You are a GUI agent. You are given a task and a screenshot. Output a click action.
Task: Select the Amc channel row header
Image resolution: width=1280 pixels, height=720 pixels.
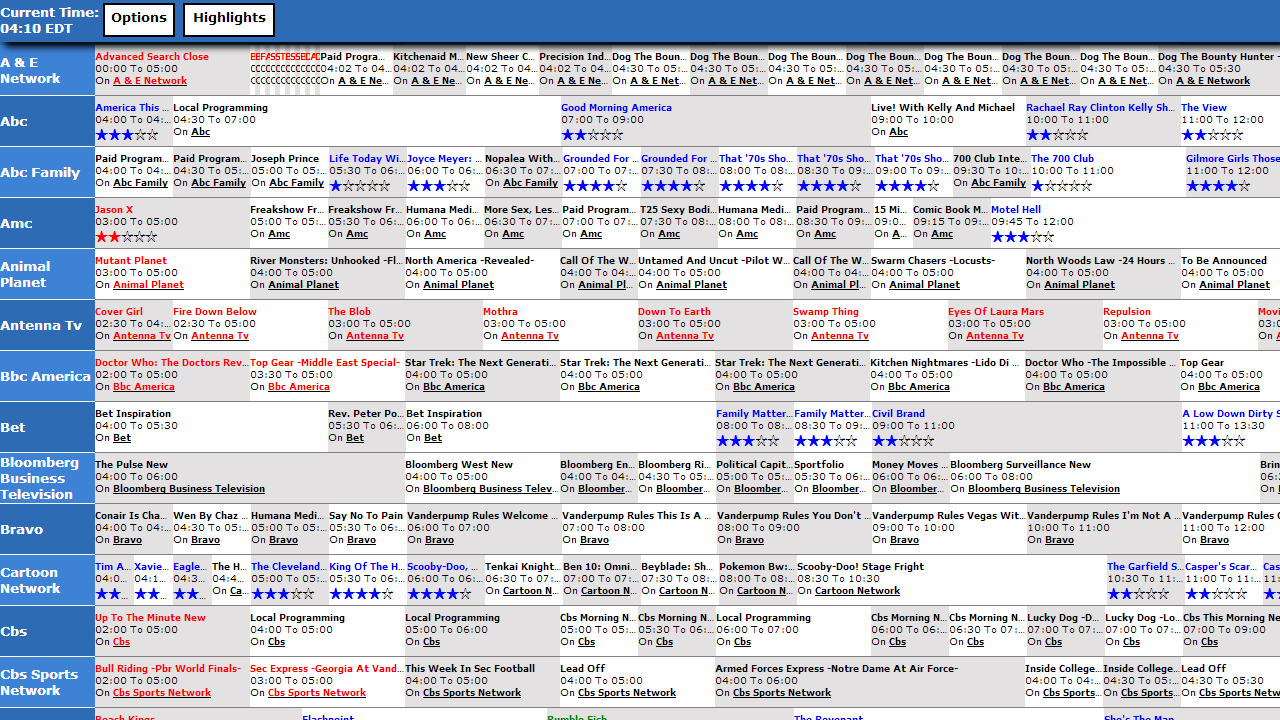click(x=47, y=223)
